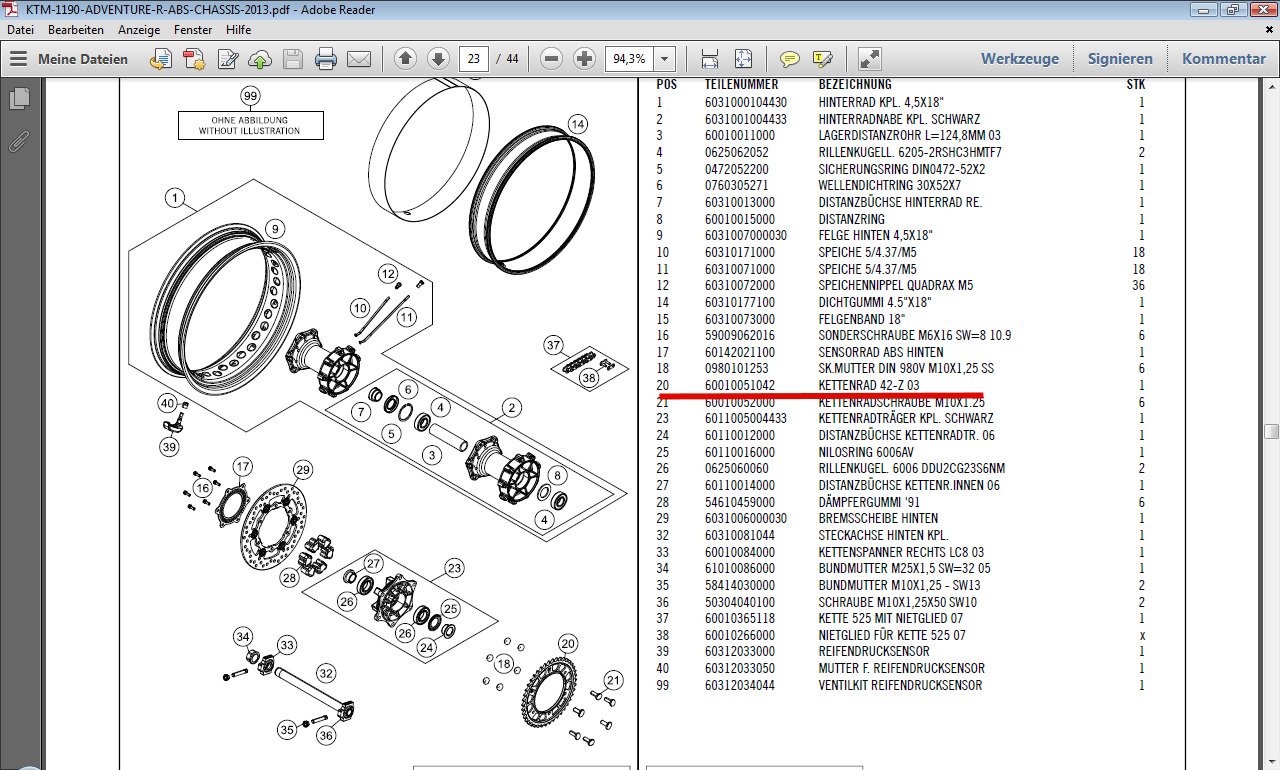The width and height of the screenshot is (1280, 770).
Task: Open attachments paperclip panel in sidebar
Action: [x=19, y=141]
